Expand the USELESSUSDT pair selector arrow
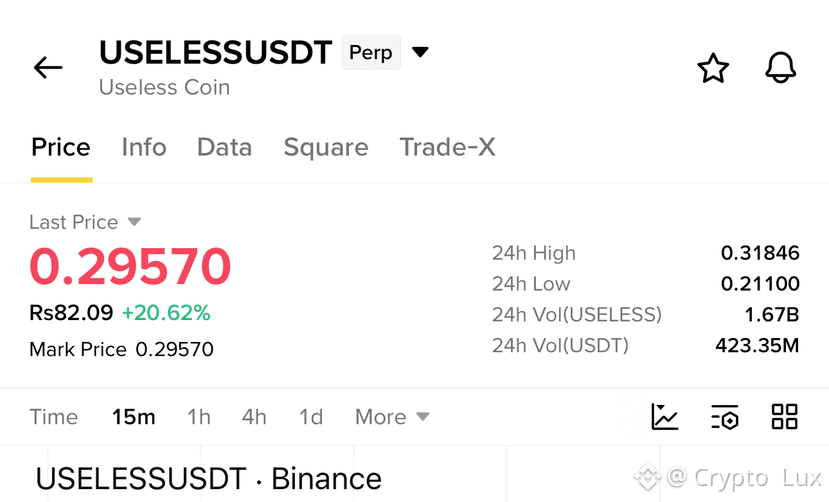Screen dimensions: 829x502 420,52
